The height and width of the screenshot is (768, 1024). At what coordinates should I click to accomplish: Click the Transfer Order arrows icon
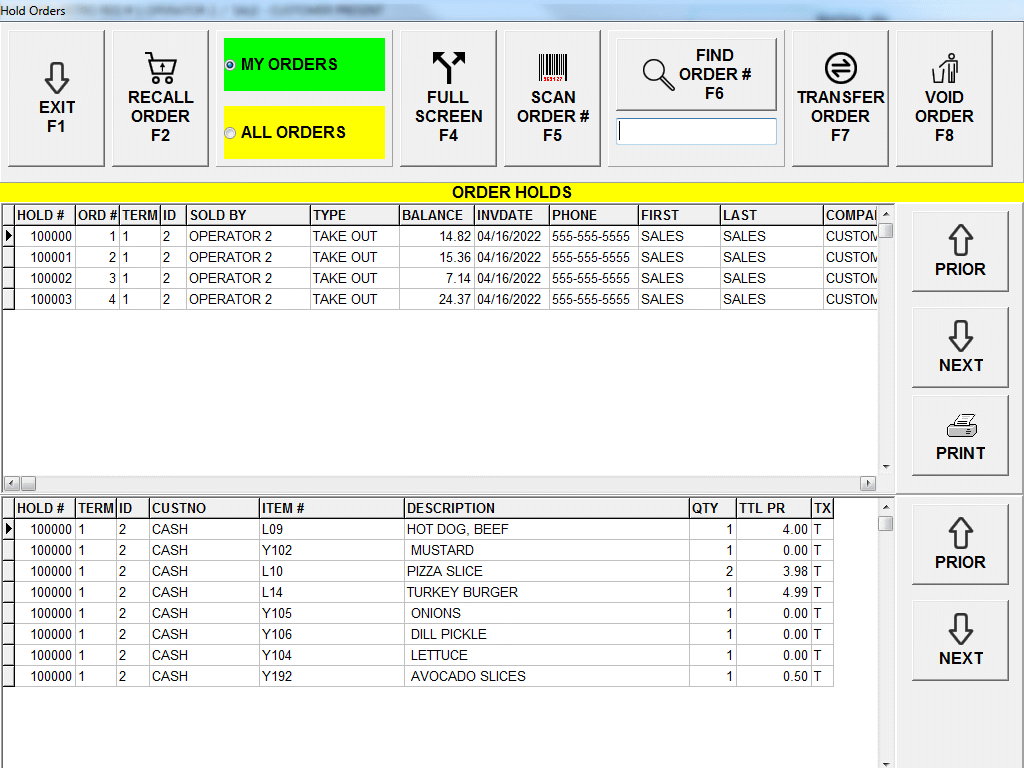840,68
